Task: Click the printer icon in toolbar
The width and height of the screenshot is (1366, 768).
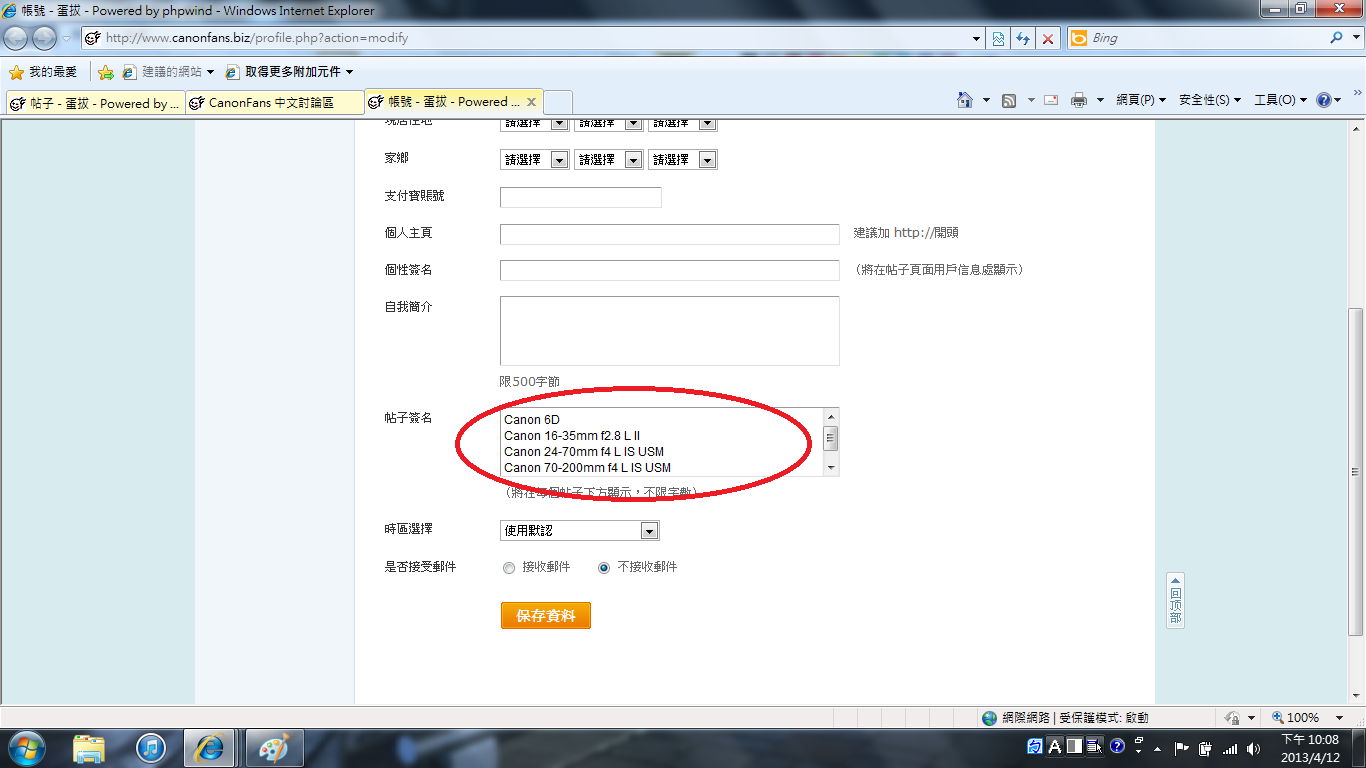Action: coord(1079,100)
